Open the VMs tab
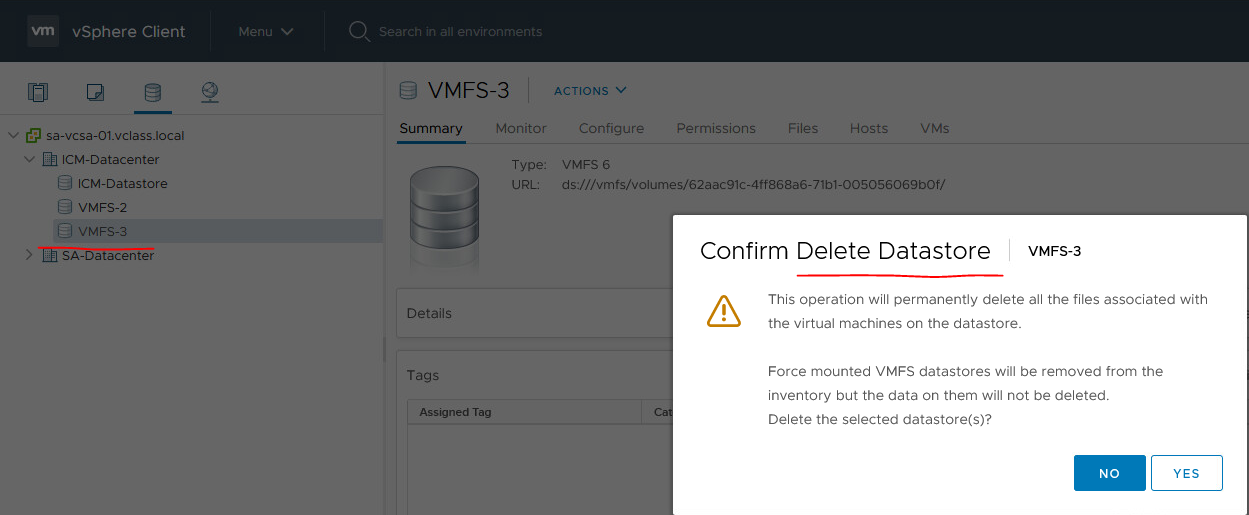1249x515 pixels. coord(935,128)
